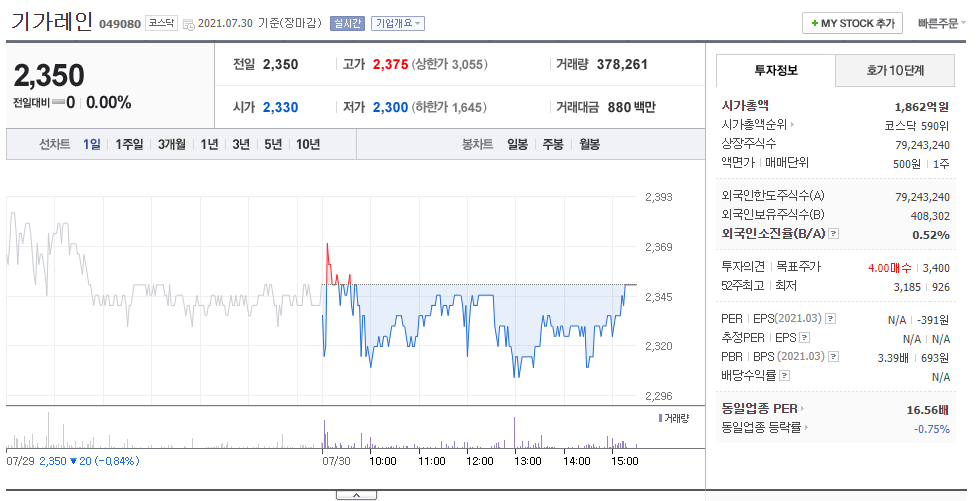The image size is (977, 501).
Task: Click the stock code 049080
Action: [120, 25]
